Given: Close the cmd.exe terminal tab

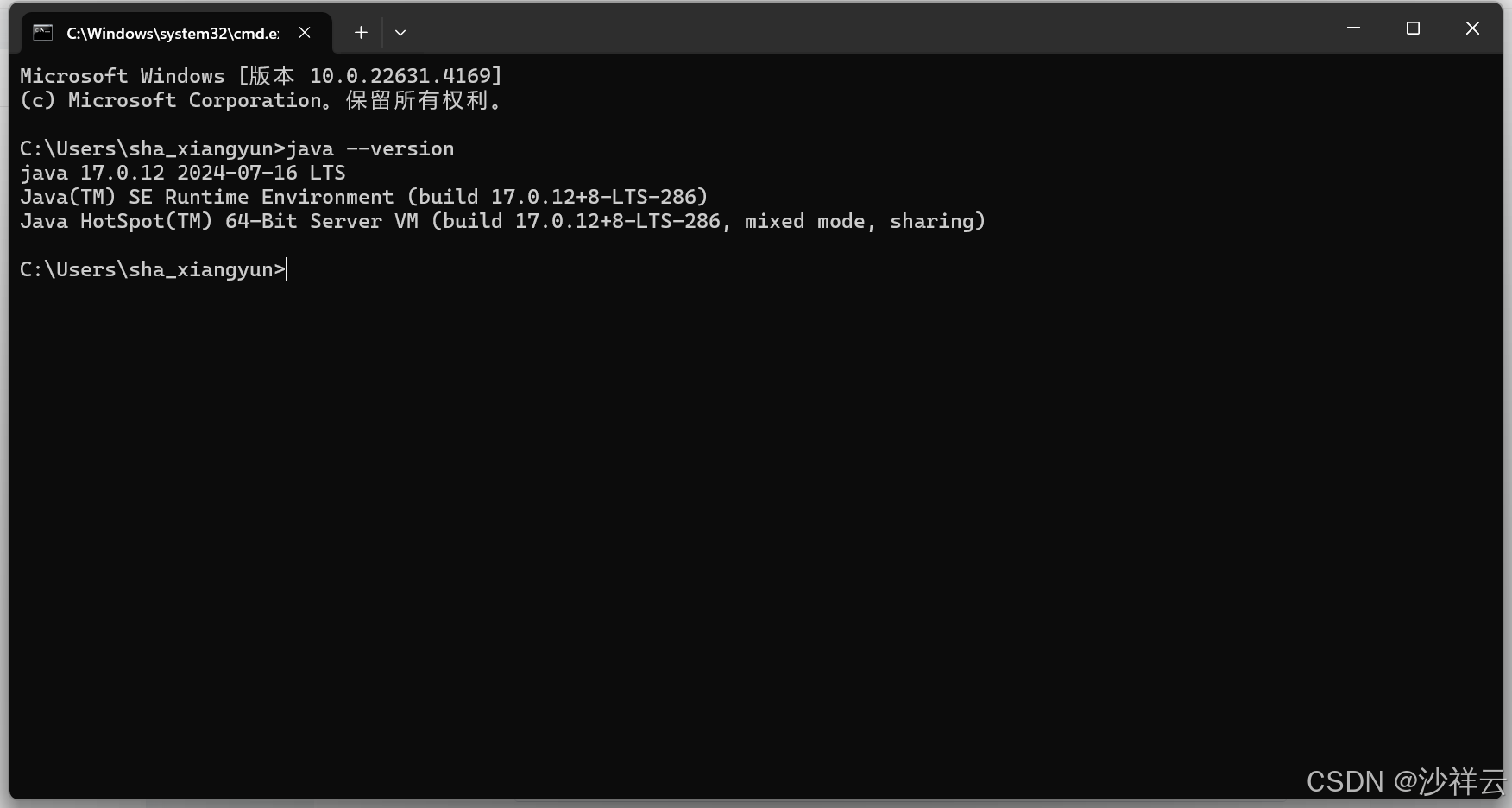Looking at the screenshot, I should click(x=305, y=33).
